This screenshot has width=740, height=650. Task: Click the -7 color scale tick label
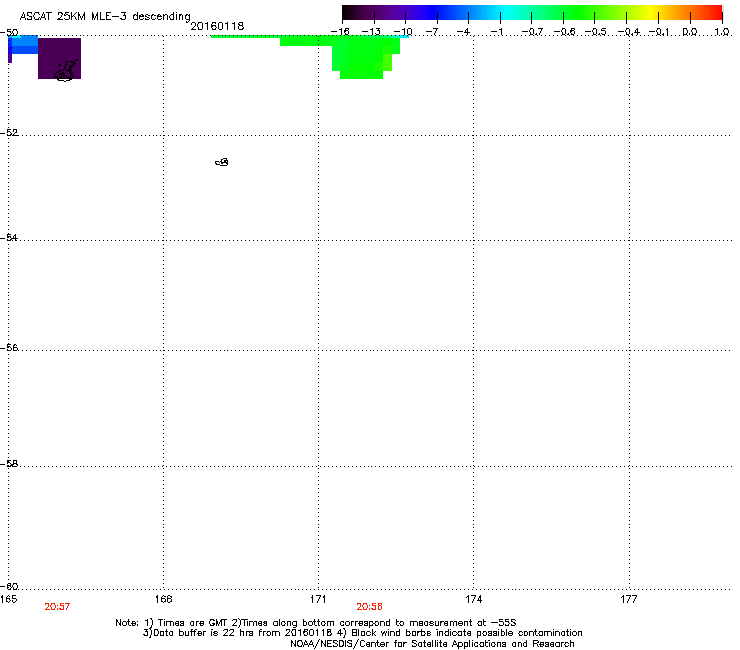[x=433, y=32]
